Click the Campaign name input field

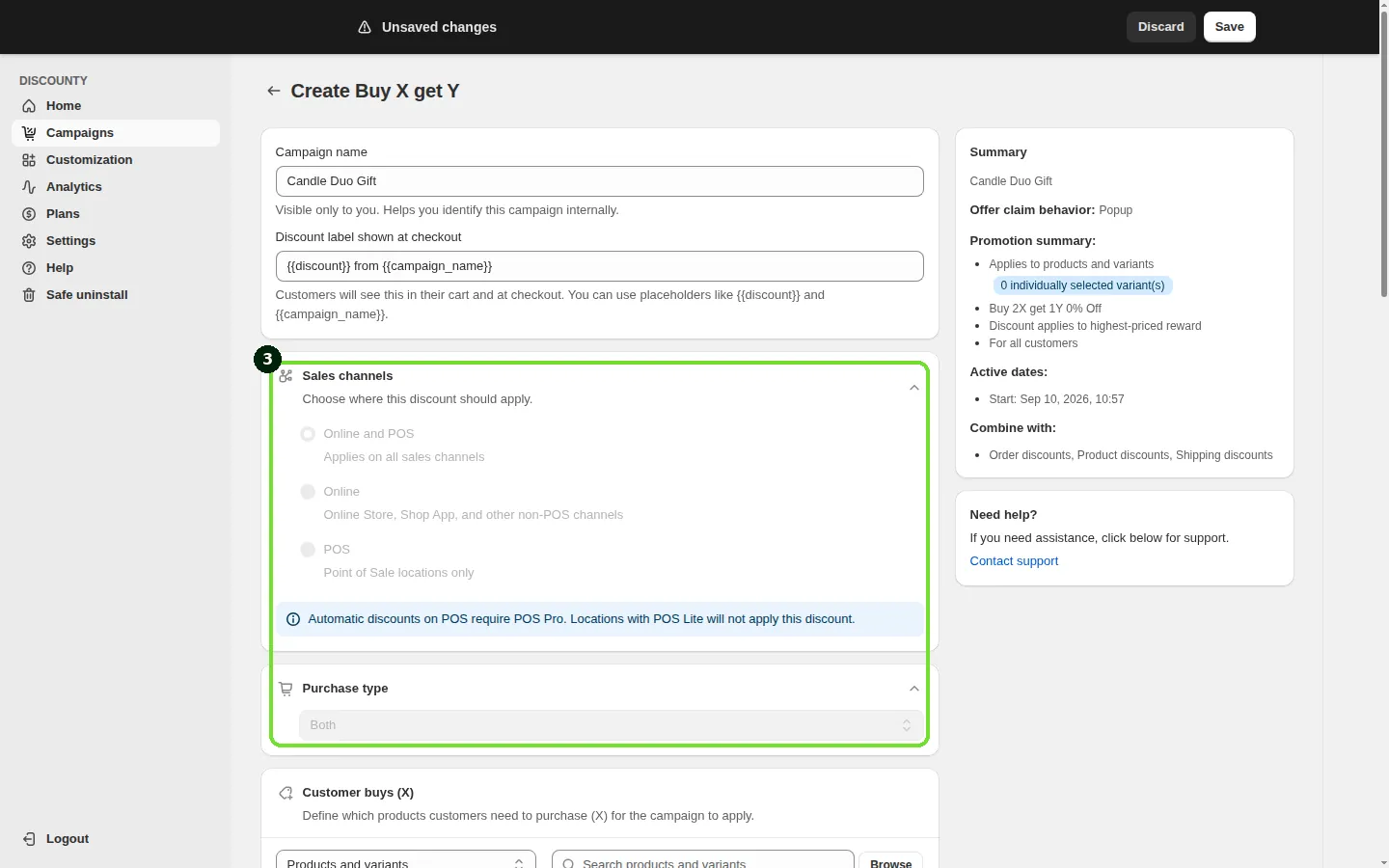(x=599, y=181)
